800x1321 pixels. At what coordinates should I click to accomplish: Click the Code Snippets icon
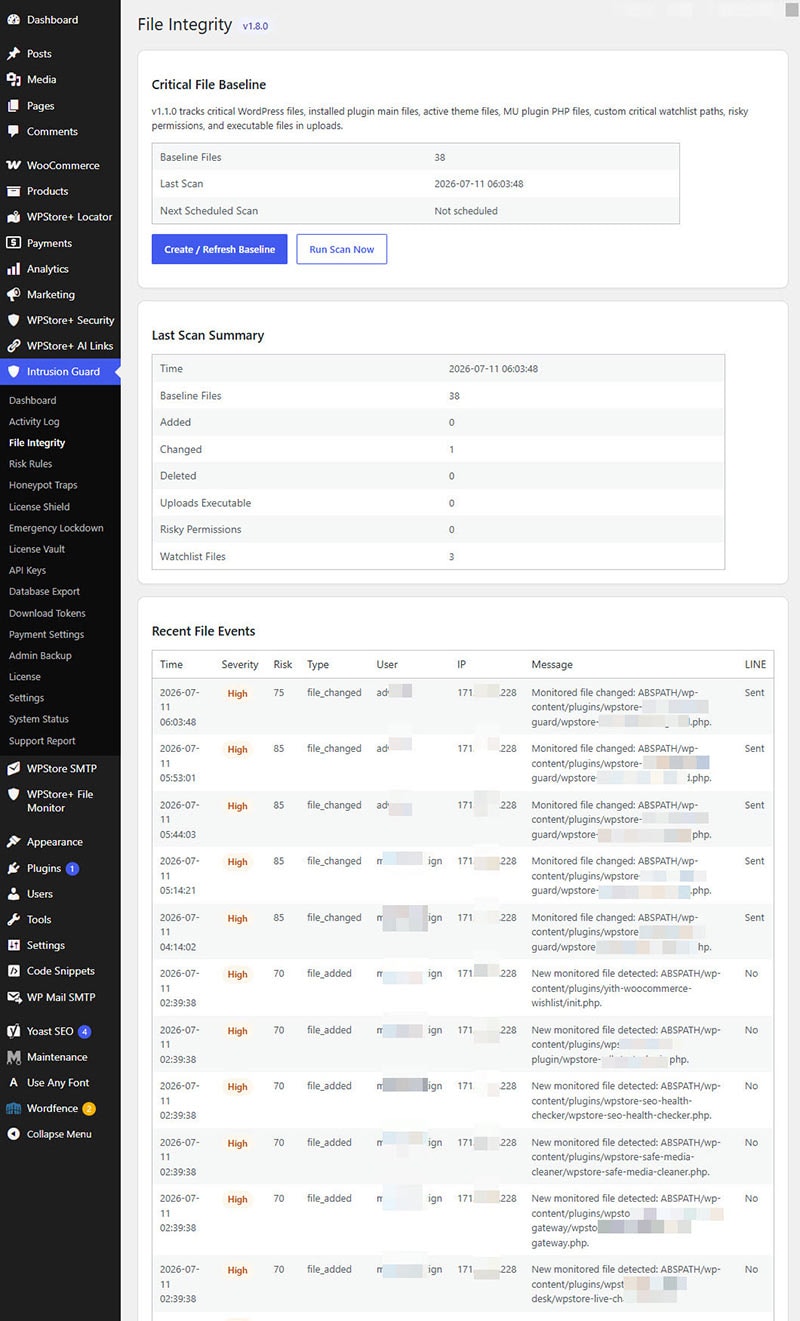click(x=13, y=971)
